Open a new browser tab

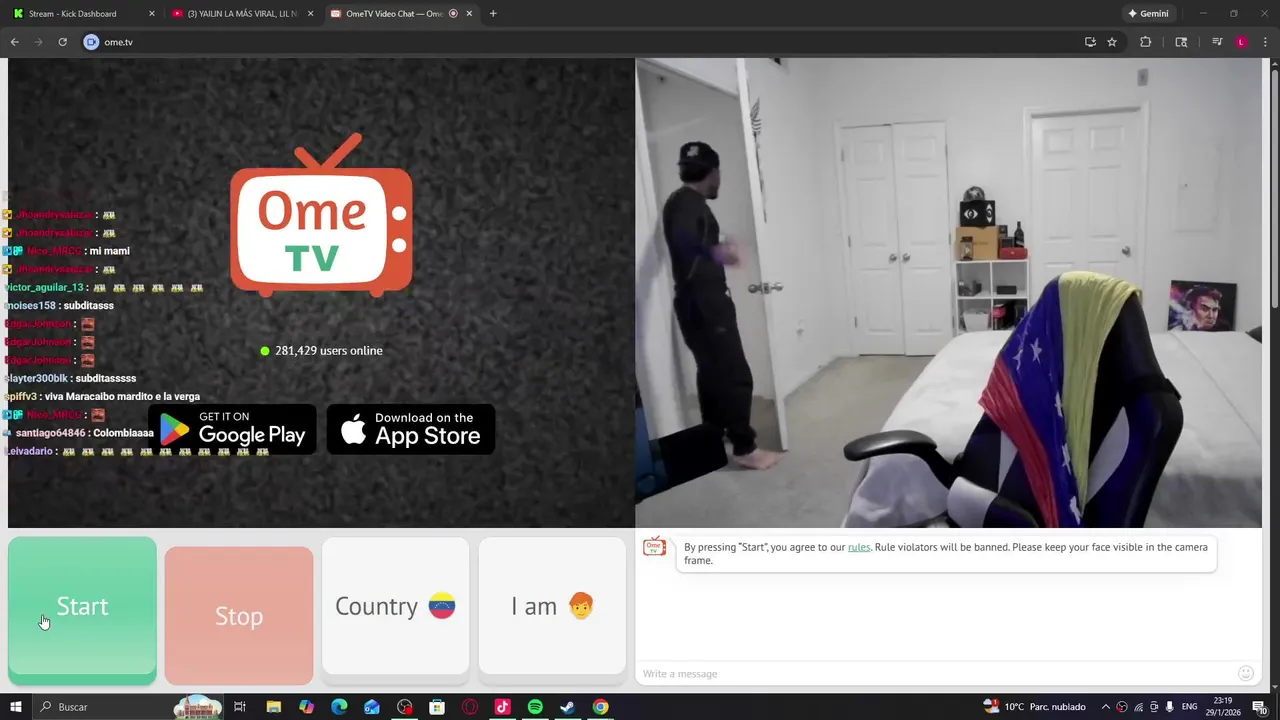(x=493, y=14)
